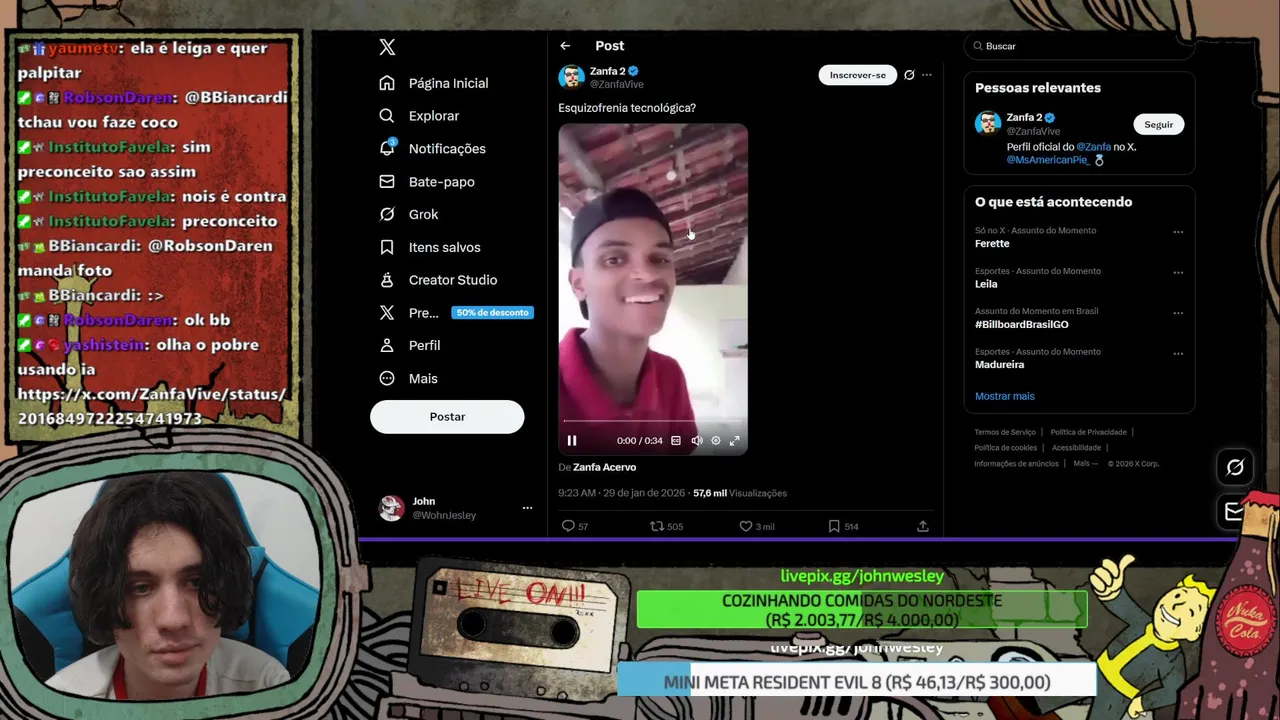Click the Inscrever-se button
This screenshot has width=1280, height=720.
click(857, 75)
